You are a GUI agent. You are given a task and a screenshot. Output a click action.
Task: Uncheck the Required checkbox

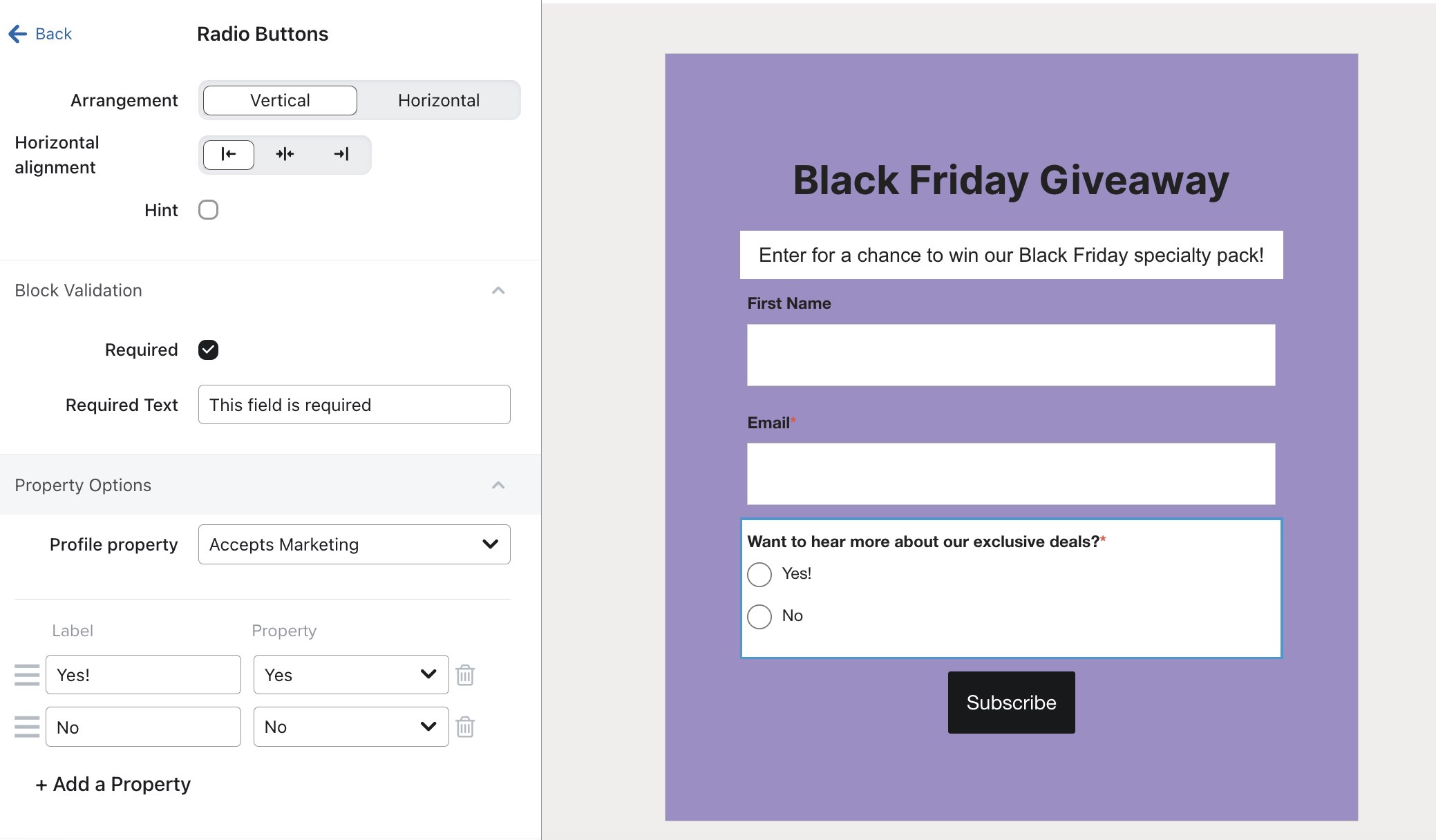[208, 350]
